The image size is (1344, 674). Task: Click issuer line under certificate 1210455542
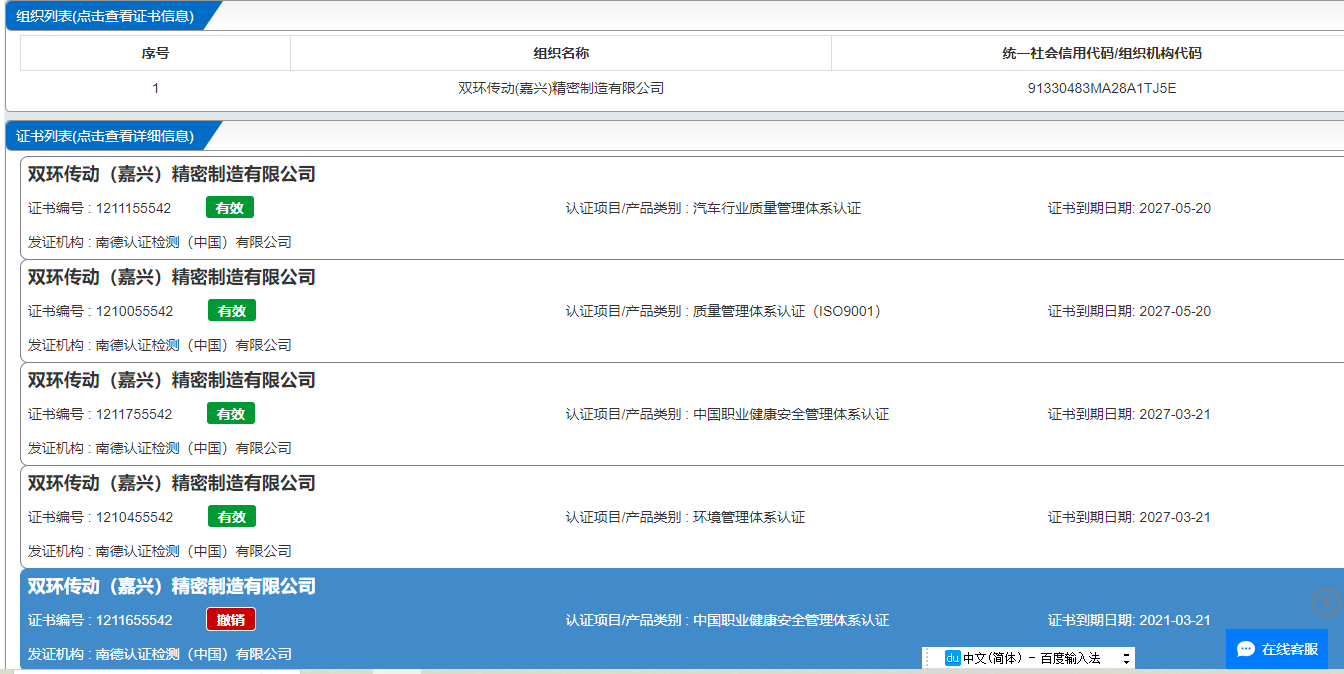(x=160, y=551)
